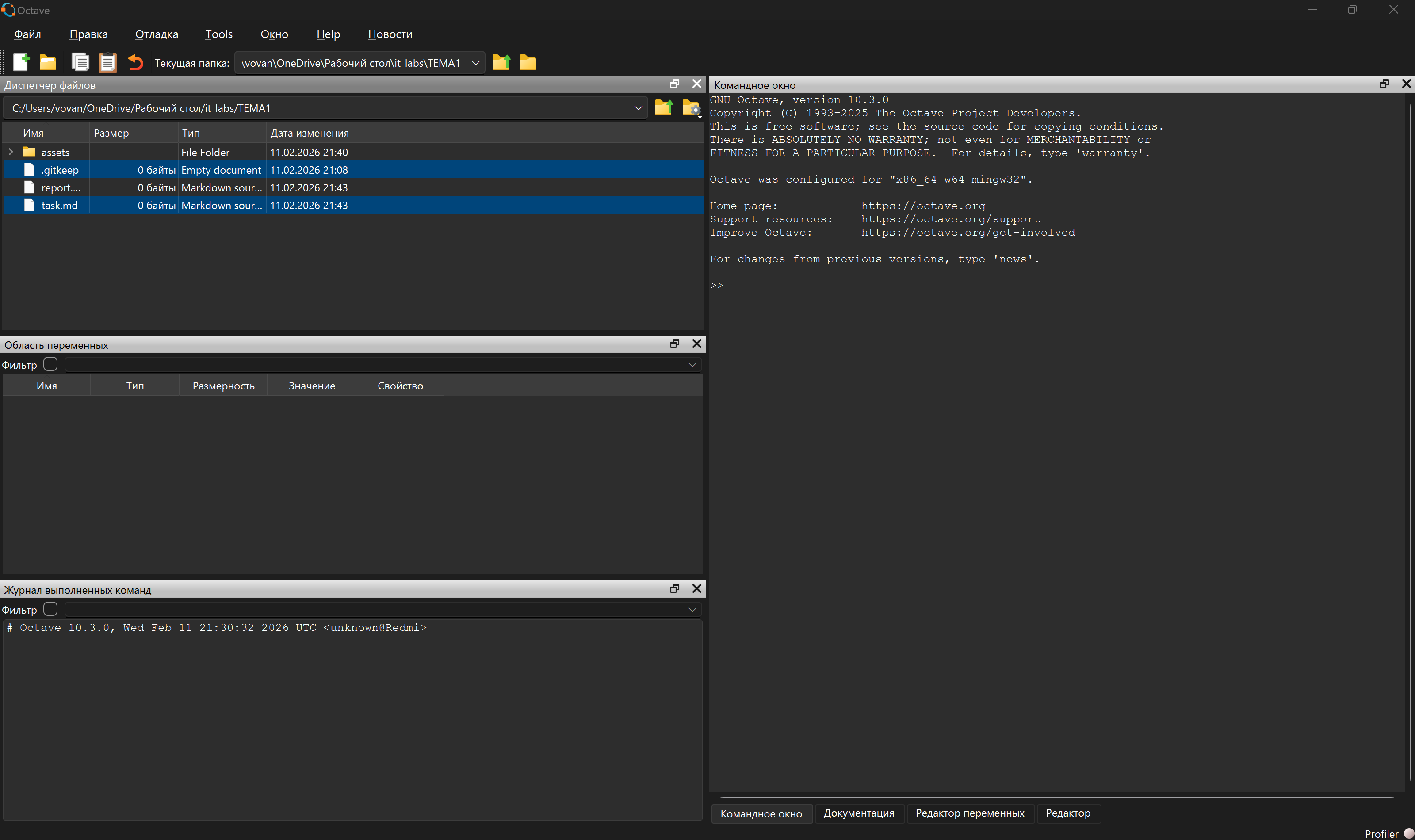Open the Отладка menu
The width and height of the screenshot is (1415, 840).
(x=156, y=34)
